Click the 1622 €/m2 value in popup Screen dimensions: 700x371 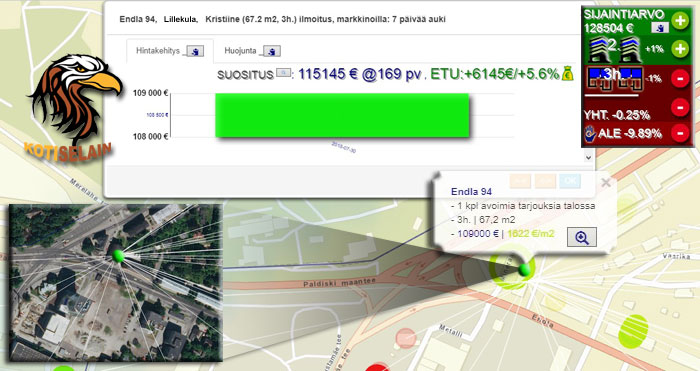[x=531, y=233]
